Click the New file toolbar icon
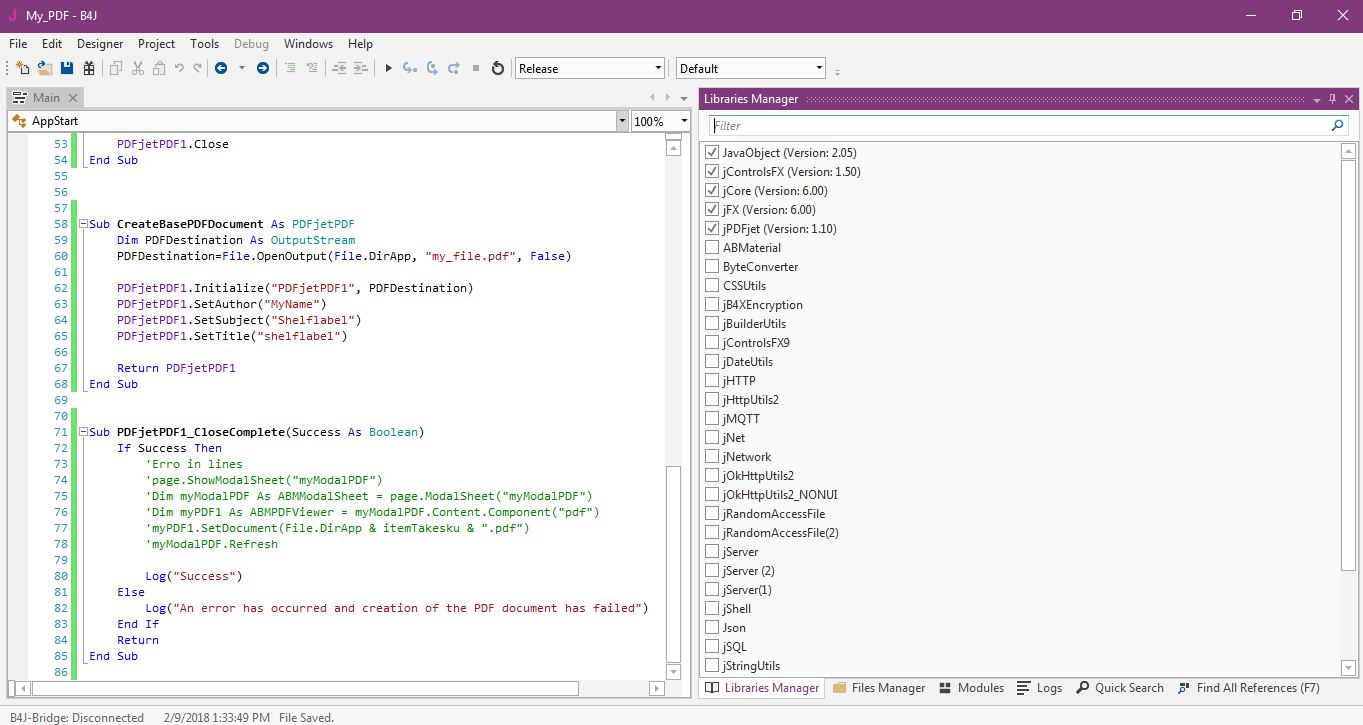This screenshot has width=1363, height=725. coord(22,68)
